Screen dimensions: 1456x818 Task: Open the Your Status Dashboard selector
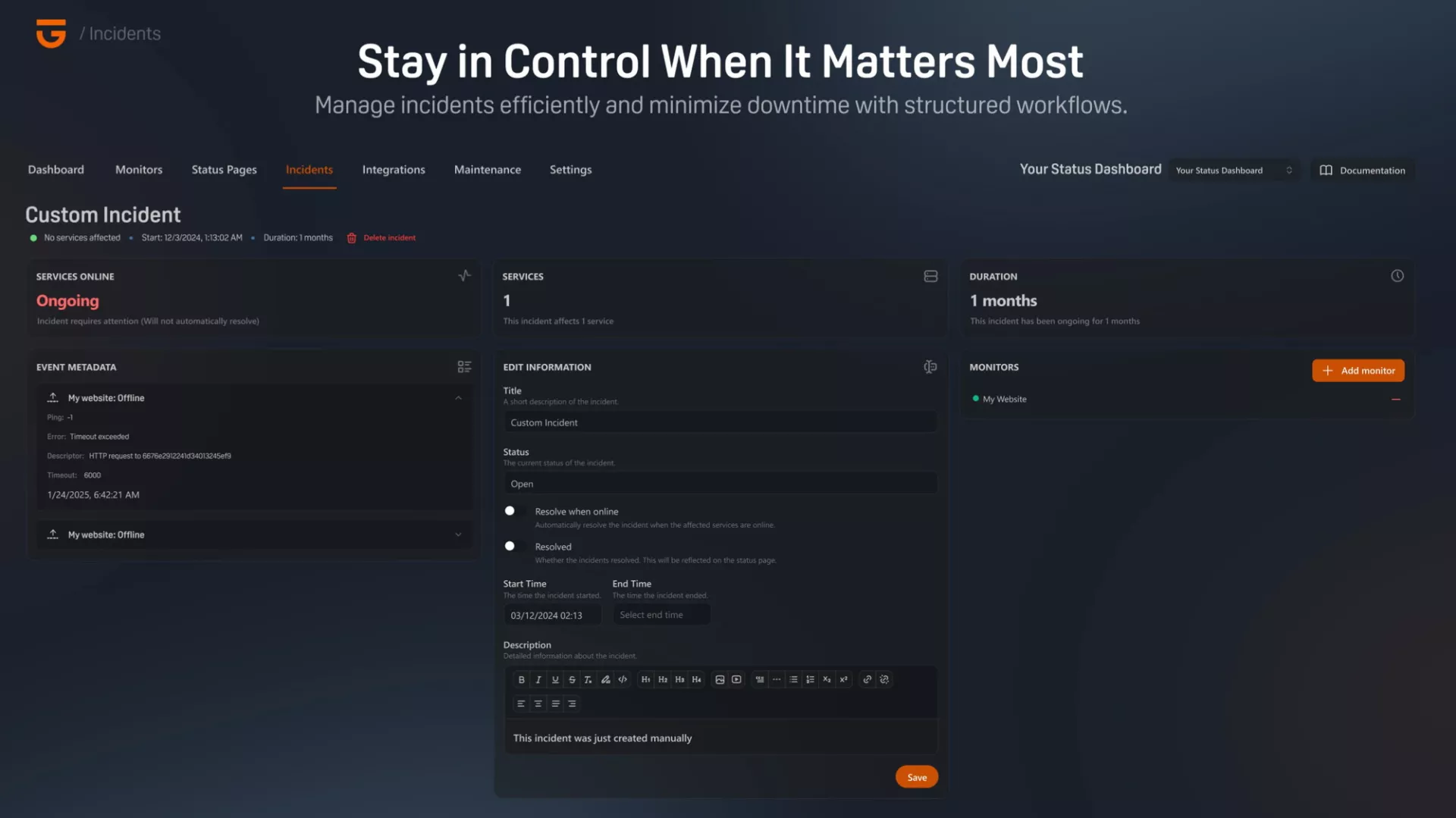pyautogui.click(x=1233, y=171)
